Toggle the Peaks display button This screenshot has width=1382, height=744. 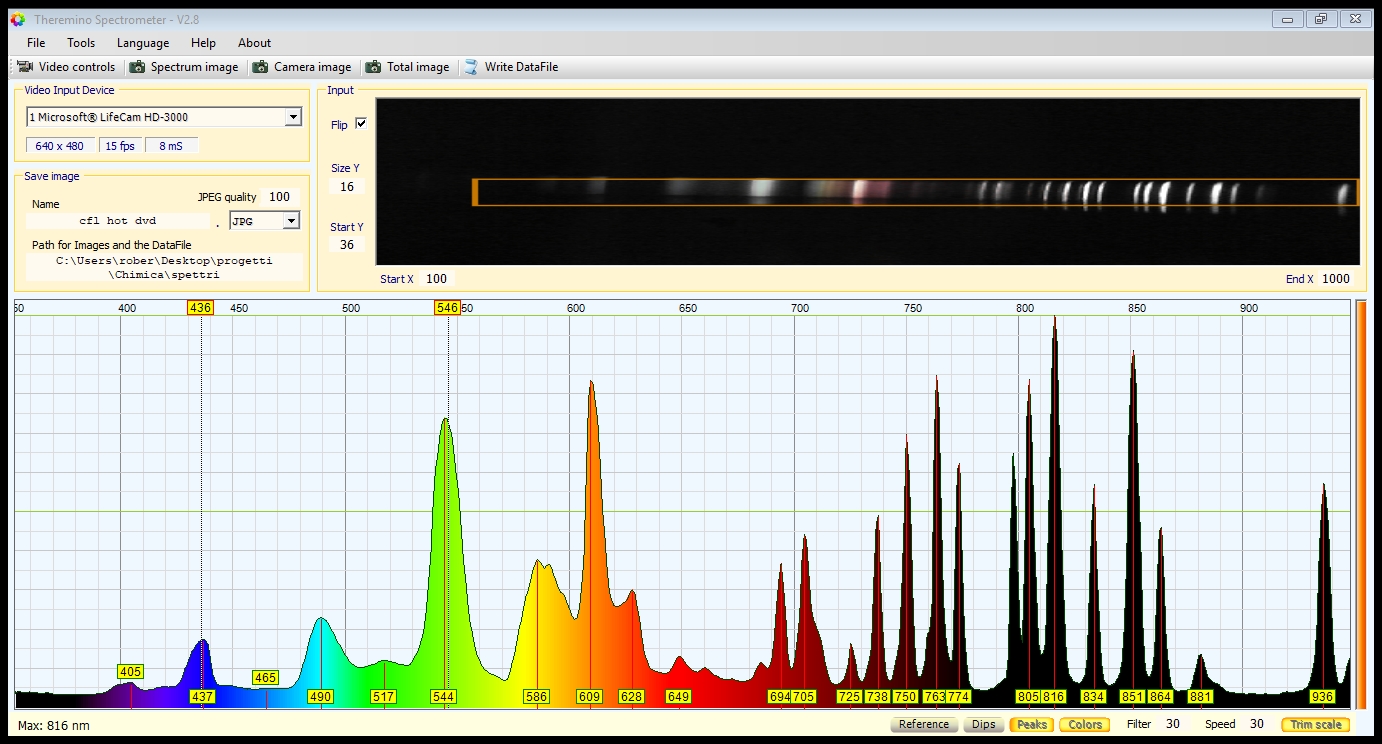[1031, 724]
